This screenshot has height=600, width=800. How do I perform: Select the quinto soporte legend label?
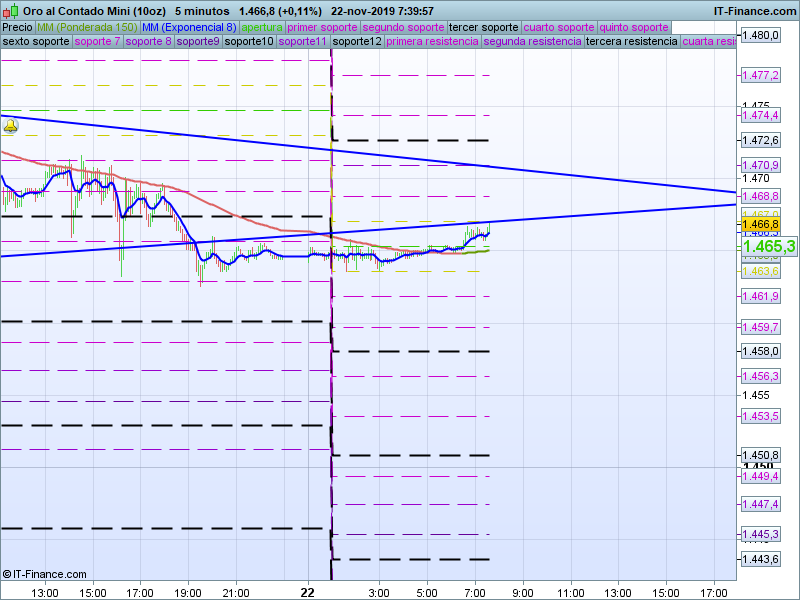(x=634, y=27)
